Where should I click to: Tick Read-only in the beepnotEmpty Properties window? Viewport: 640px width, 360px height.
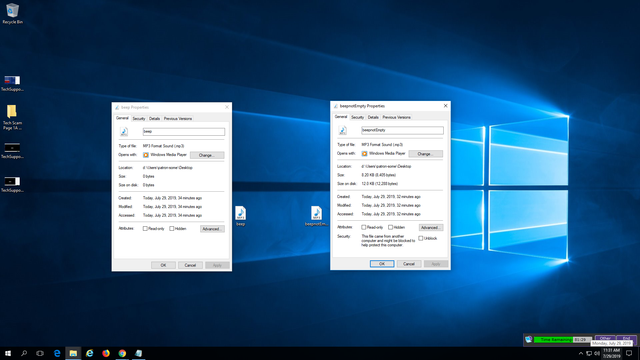364,227
